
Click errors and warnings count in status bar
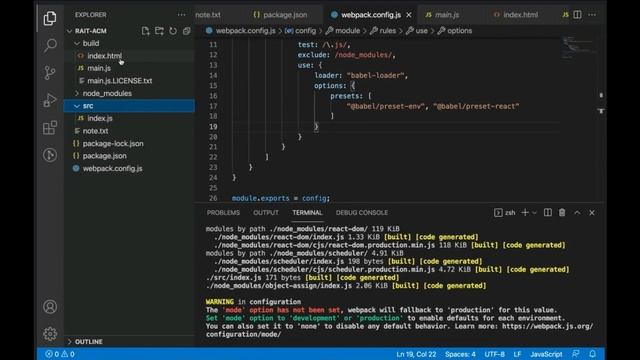(x=60, y=354)
